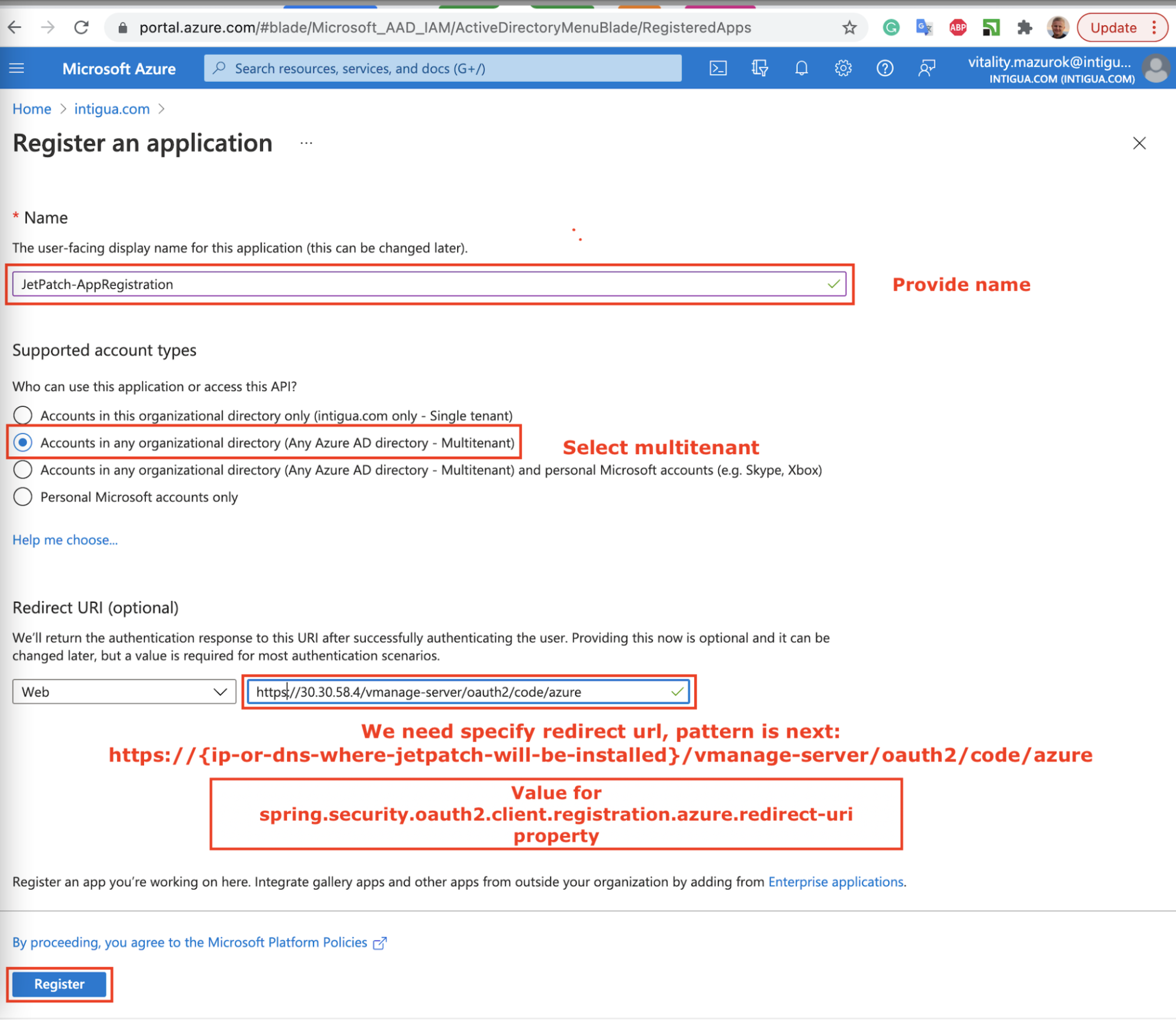This screenshot has width=1176, height=1020.
Task: Open portal settings gear icon
Action: point(843,68)
